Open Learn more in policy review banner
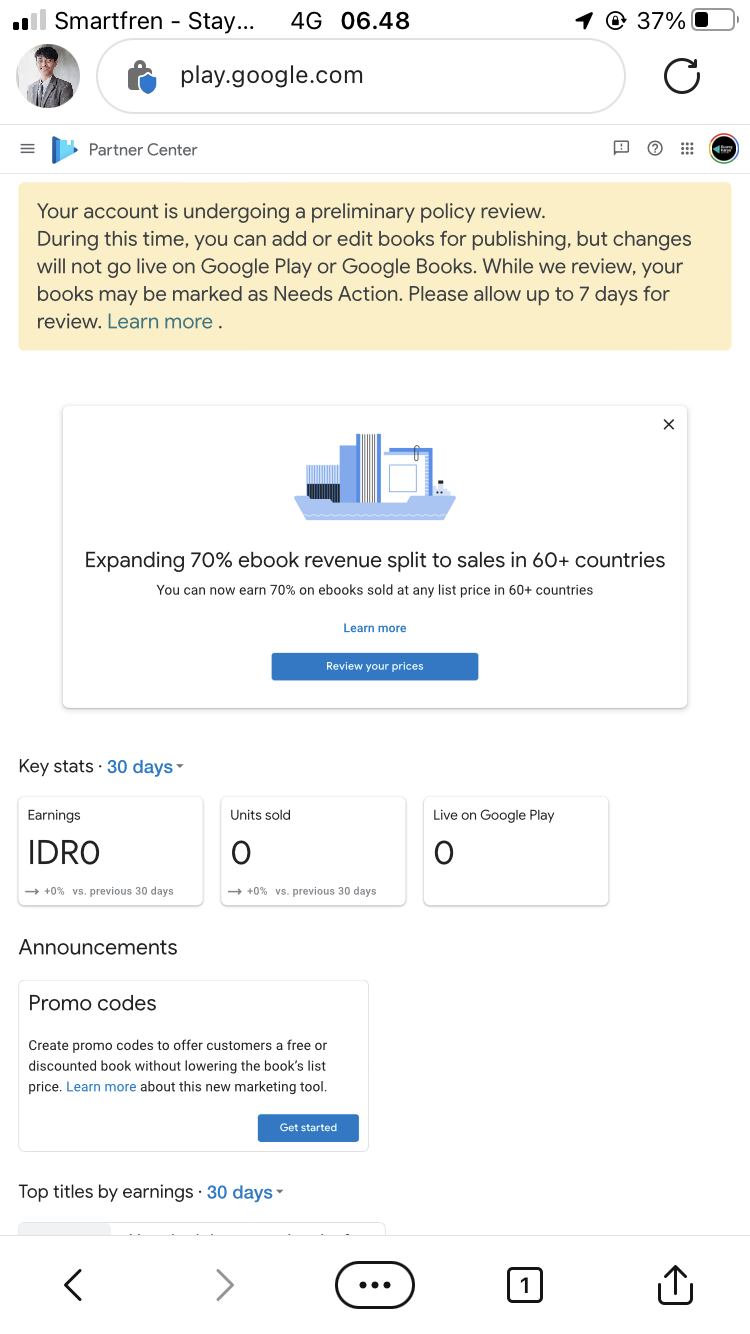 [160, 322]
